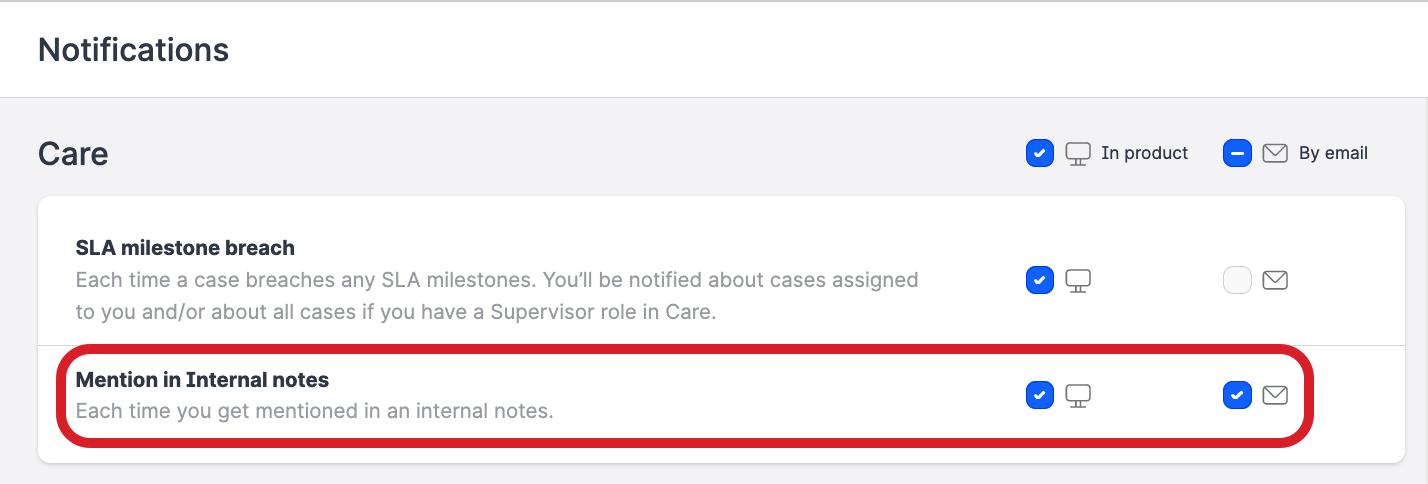
Task: Click the internal notes mention description text
Action: [x=314, y=411]
